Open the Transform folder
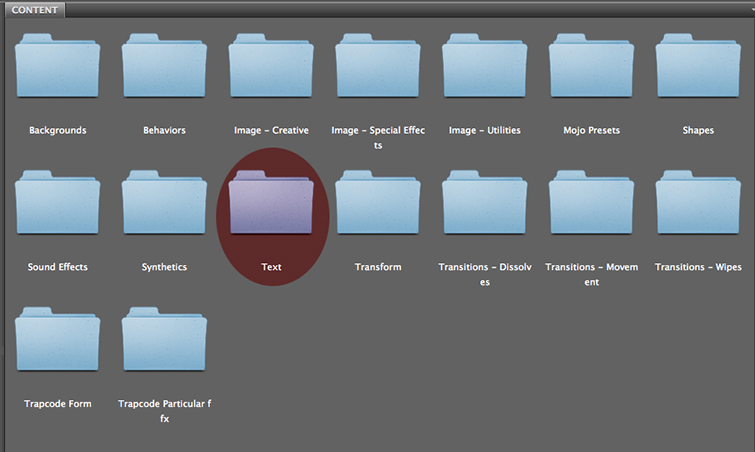Image resolution: width=755 pixels, height=452 pixels. (378, 205)
